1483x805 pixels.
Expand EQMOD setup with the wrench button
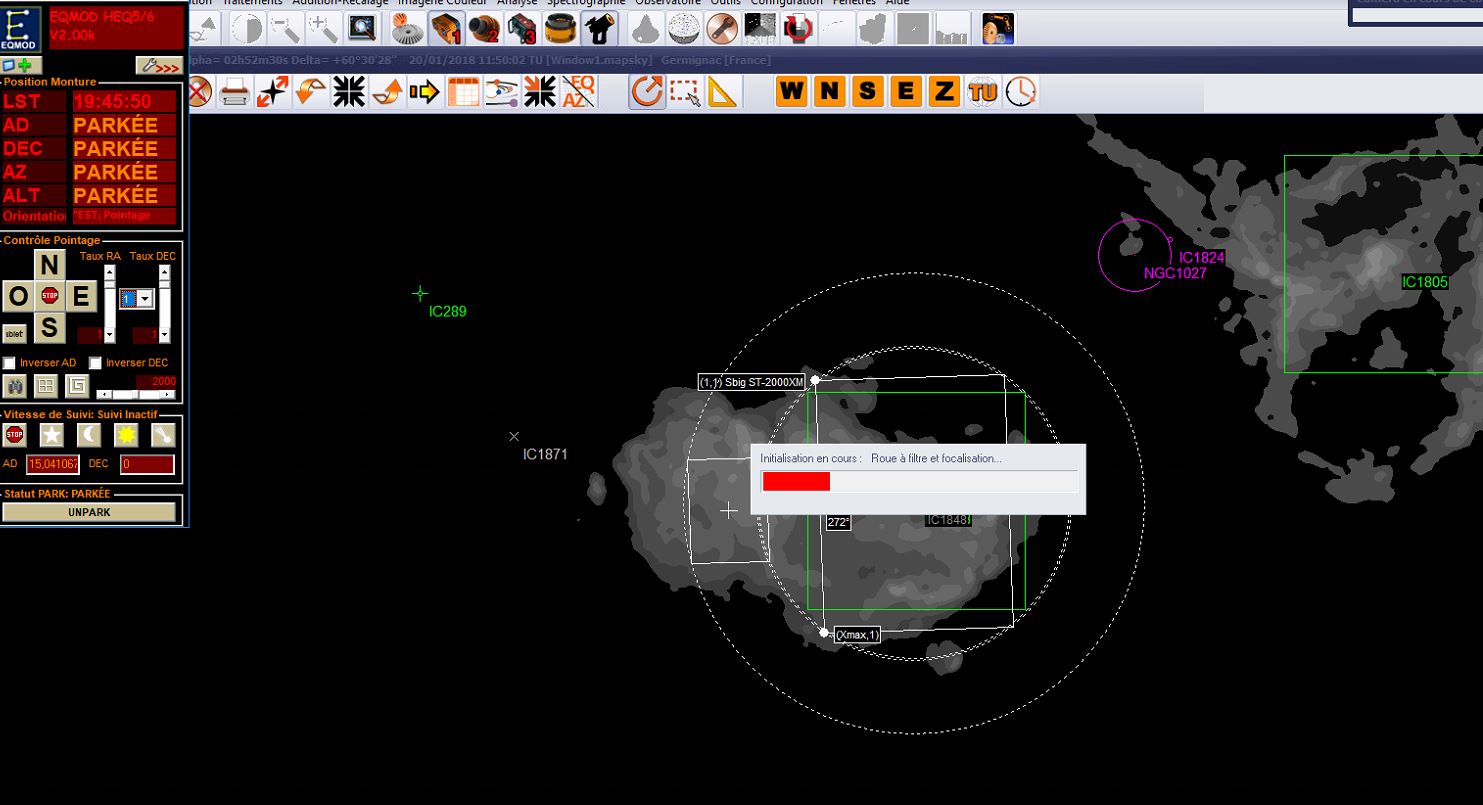click(158, 66)
